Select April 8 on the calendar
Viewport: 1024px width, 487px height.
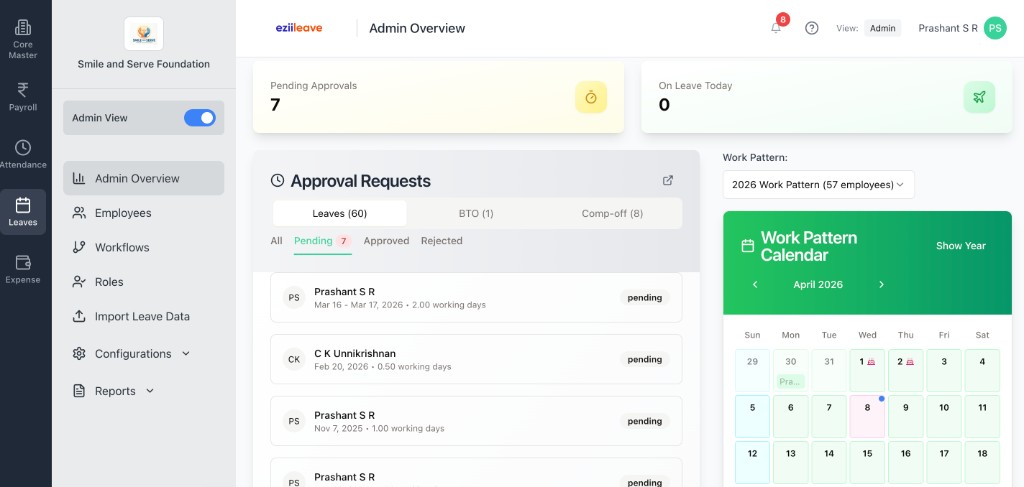coord(867,416)
